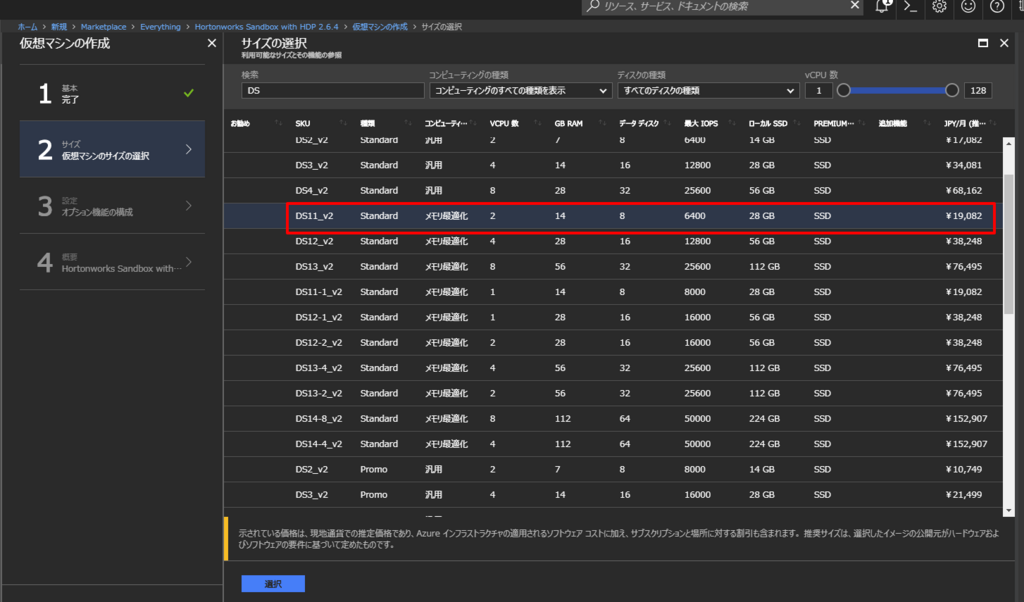Sort by the GB RAM column
Screen dimensions: 1024x602
(x=568, y=123)
